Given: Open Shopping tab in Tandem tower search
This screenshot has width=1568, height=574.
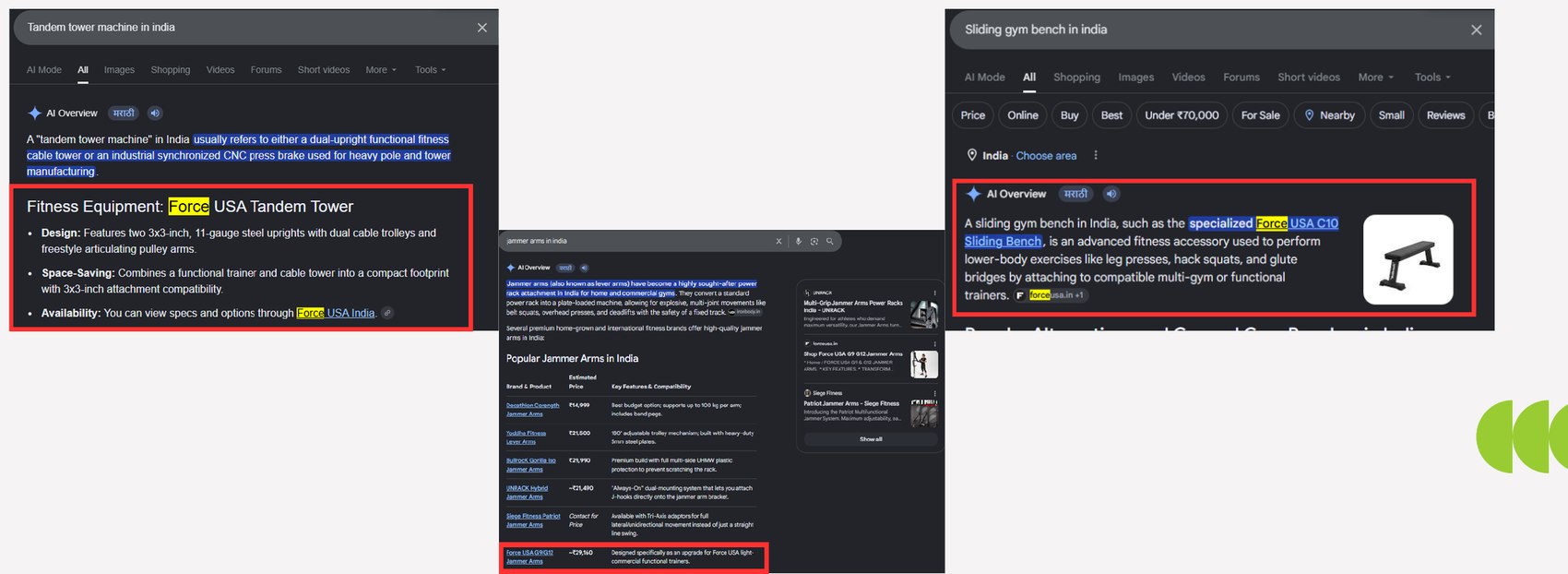Looking at the screenshot, I should coord(171,70).
